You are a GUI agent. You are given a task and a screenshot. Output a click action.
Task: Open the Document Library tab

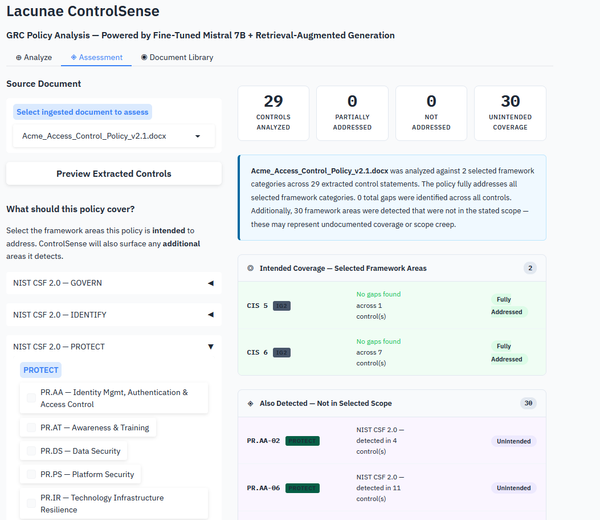[177, 57]
